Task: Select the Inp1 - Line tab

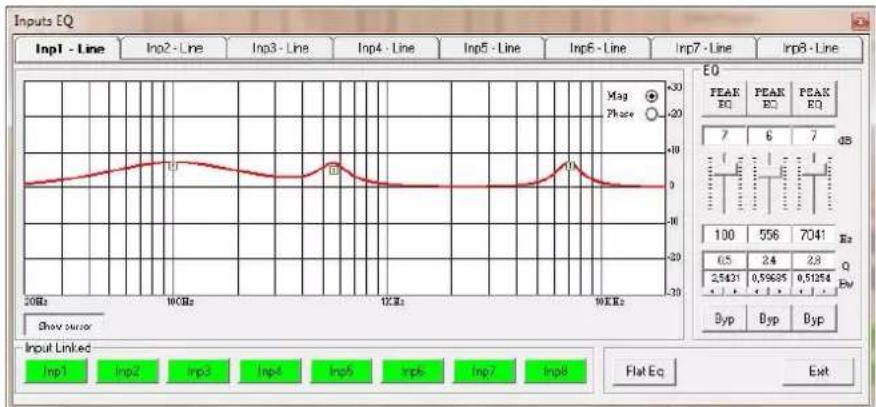Action: (69, 49)
